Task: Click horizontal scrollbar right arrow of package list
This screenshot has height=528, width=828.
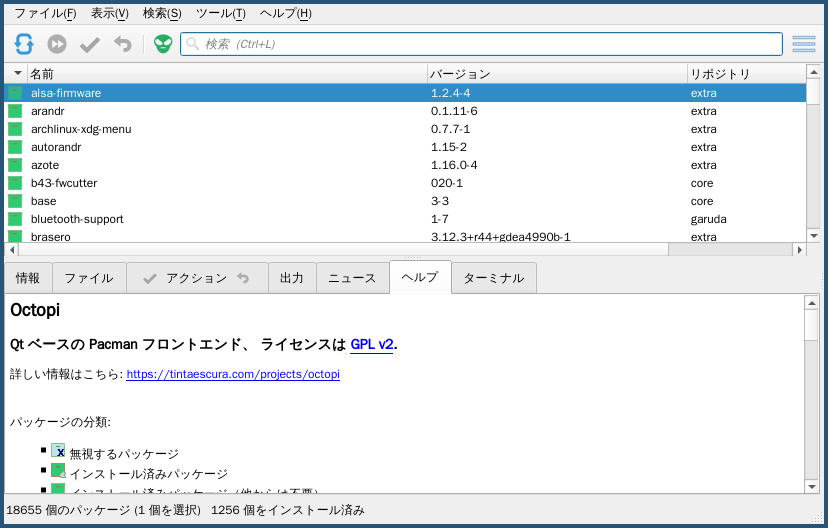Action: 799,249
